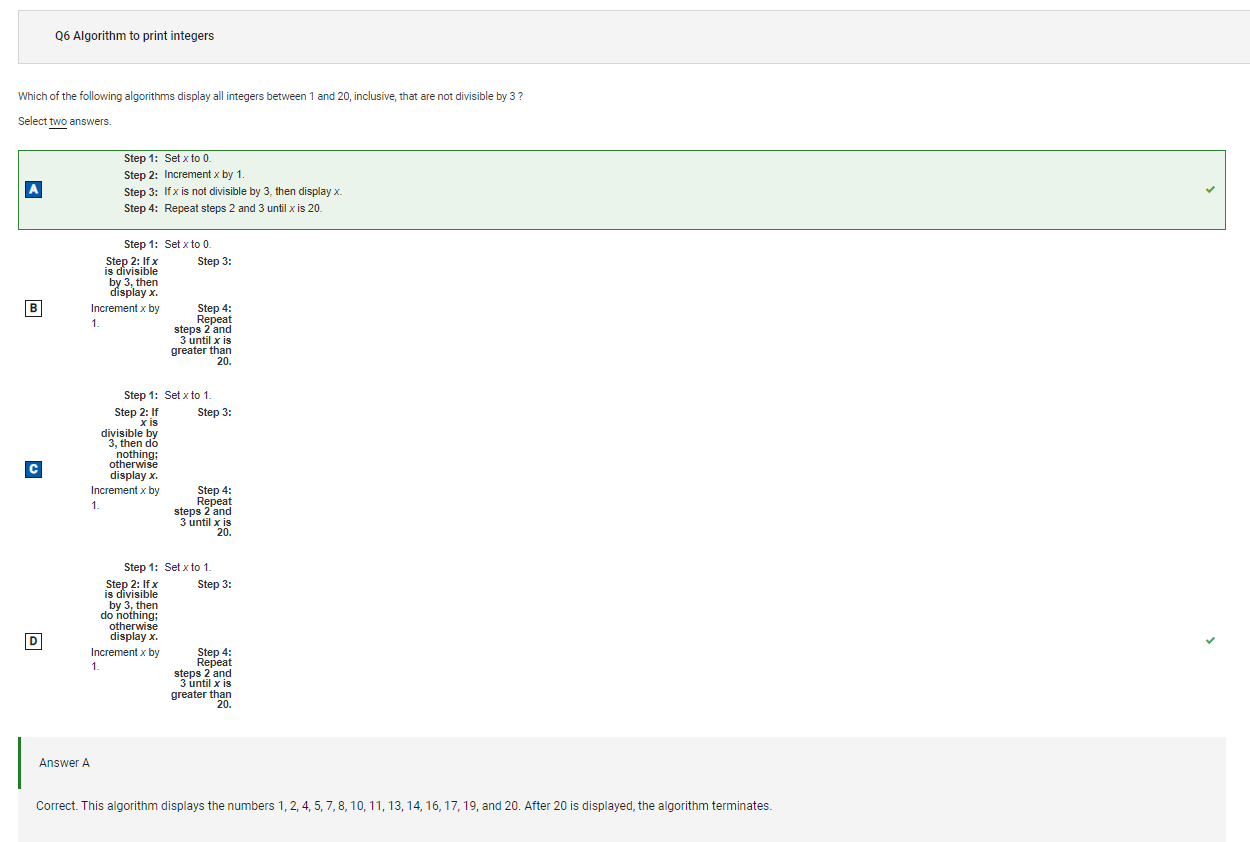Click the 'Correct. This algorithm displays' explanation
Viewport: 1250px width, 842px height.
404,806
